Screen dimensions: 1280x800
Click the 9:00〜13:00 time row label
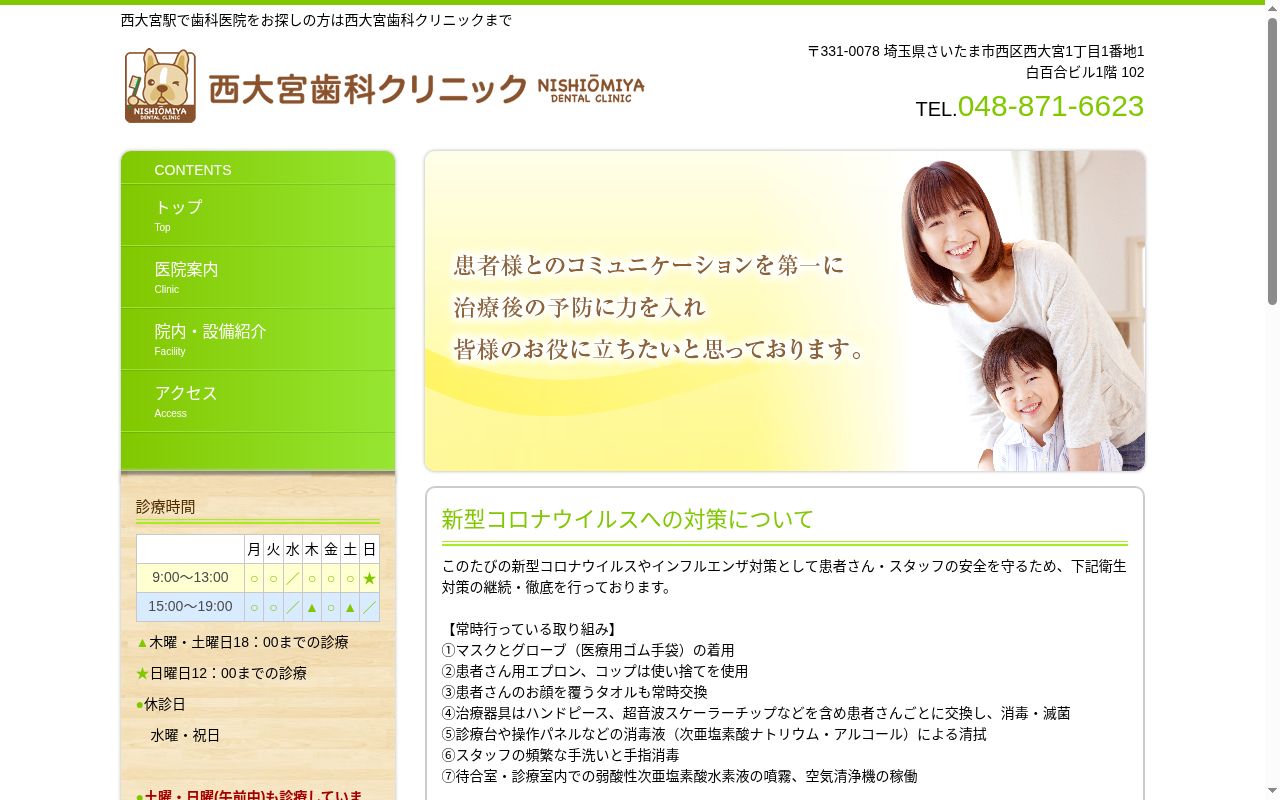(190, 578)
